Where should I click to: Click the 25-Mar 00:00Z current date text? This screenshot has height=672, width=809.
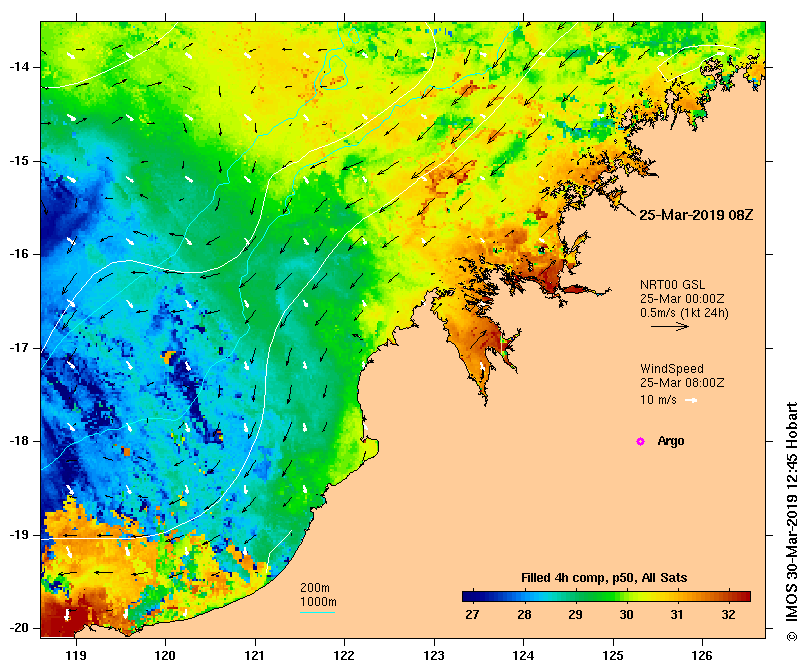(x=682, y=298)
